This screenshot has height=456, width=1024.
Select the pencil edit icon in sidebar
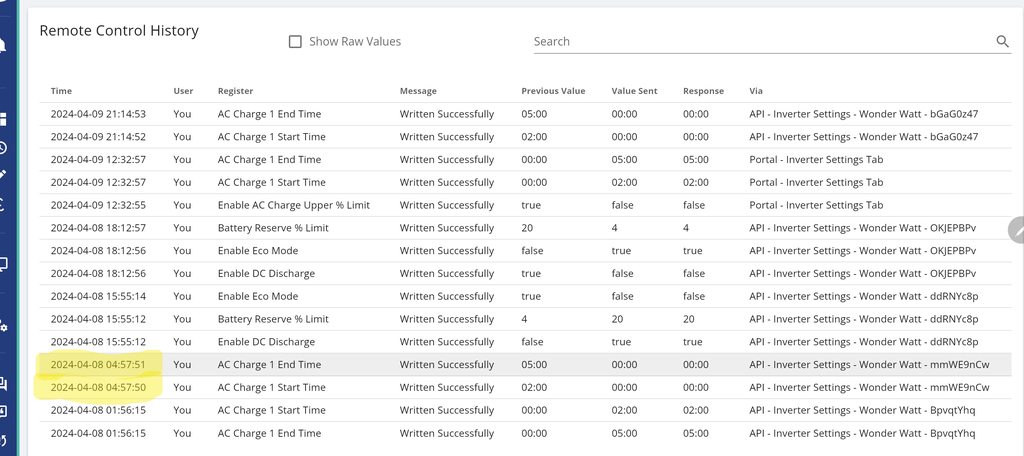tap(3, 175)
